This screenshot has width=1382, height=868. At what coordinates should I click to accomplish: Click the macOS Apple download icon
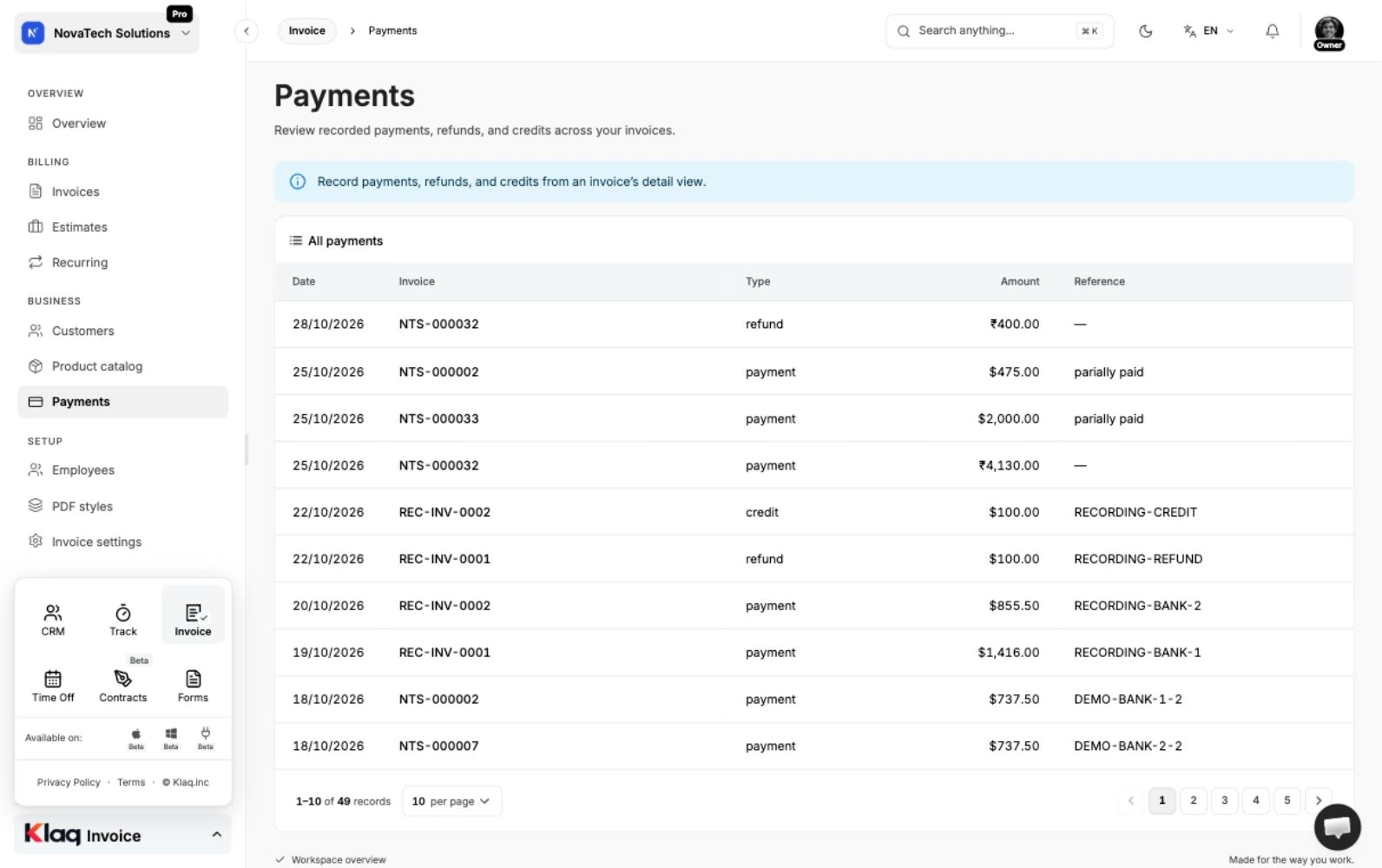click(x=136, y=733)
